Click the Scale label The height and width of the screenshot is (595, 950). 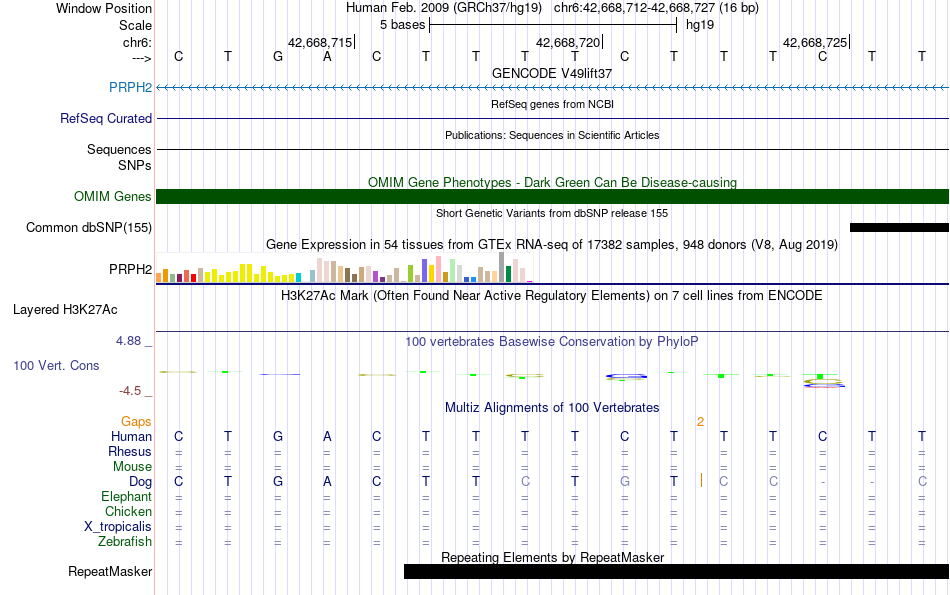coord(136,25)
